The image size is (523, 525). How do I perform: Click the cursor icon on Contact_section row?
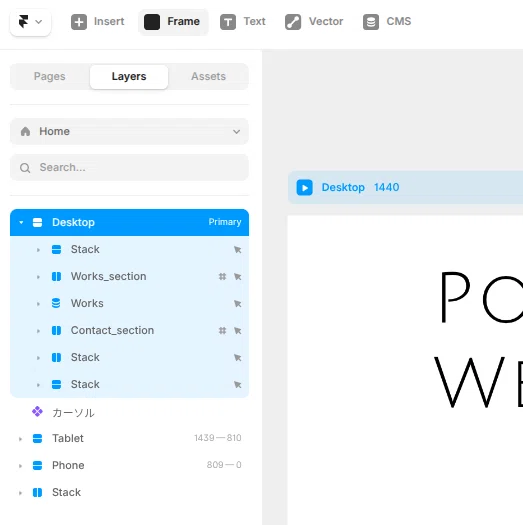(x=238, y=331)
